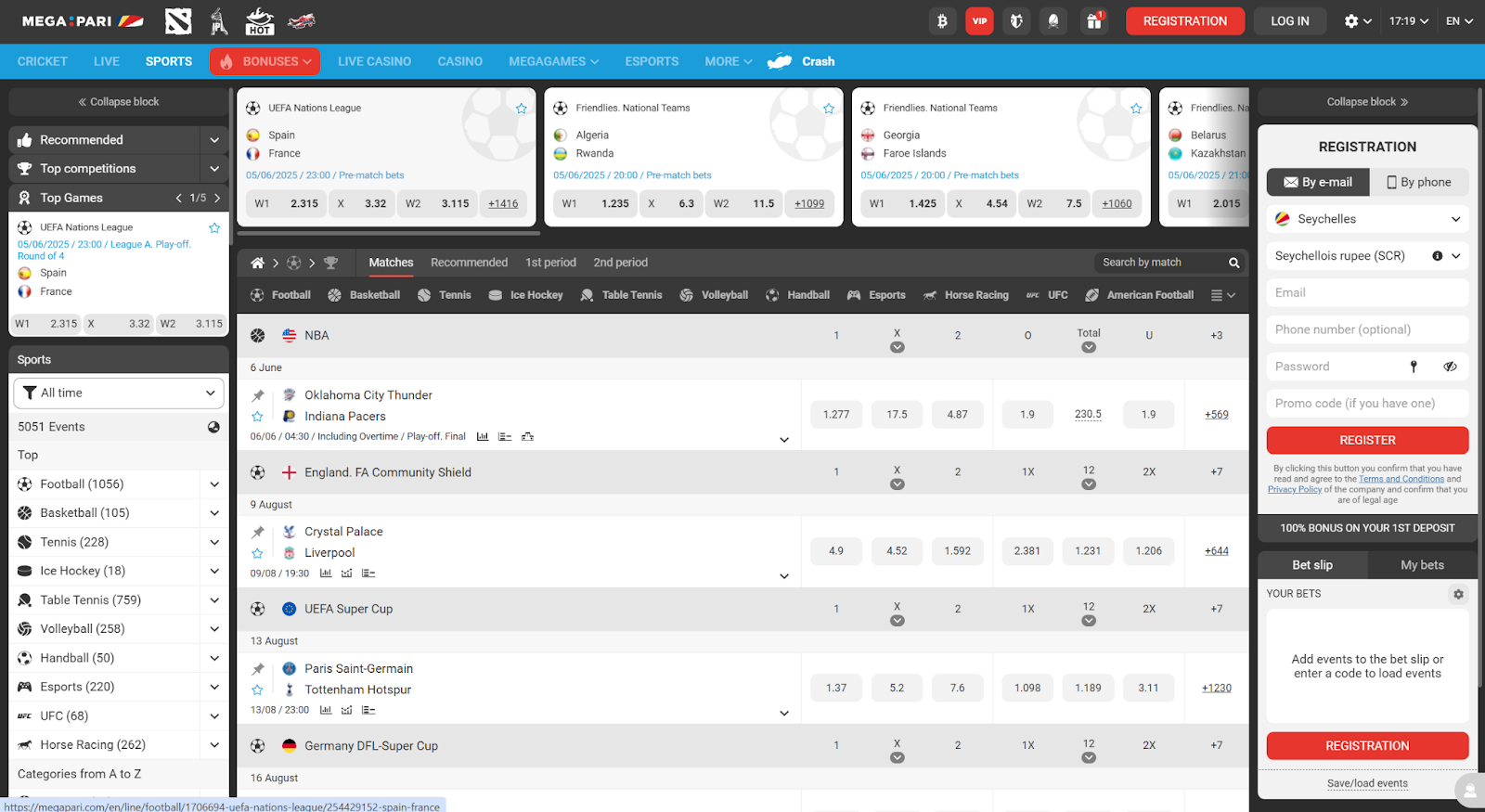Open statistics chart for Crystal Palace match

click(326, 574)
